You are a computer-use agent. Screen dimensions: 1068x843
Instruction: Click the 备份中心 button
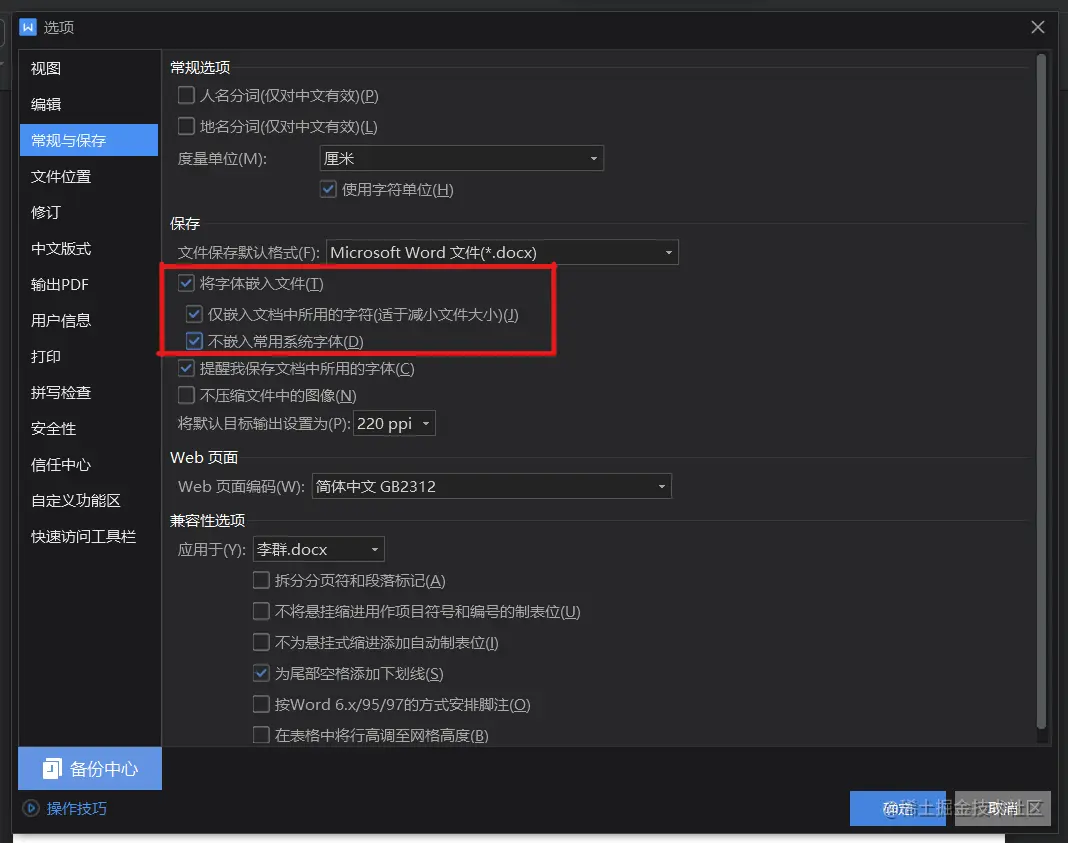tap(90, 768)
